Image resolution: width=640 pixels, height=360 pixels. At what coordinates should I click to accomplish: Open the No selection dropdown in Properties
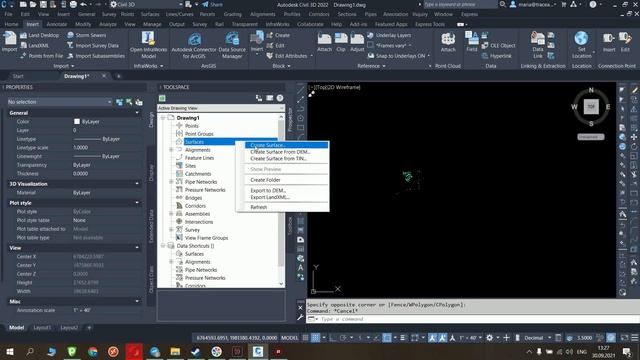[60, 102]
